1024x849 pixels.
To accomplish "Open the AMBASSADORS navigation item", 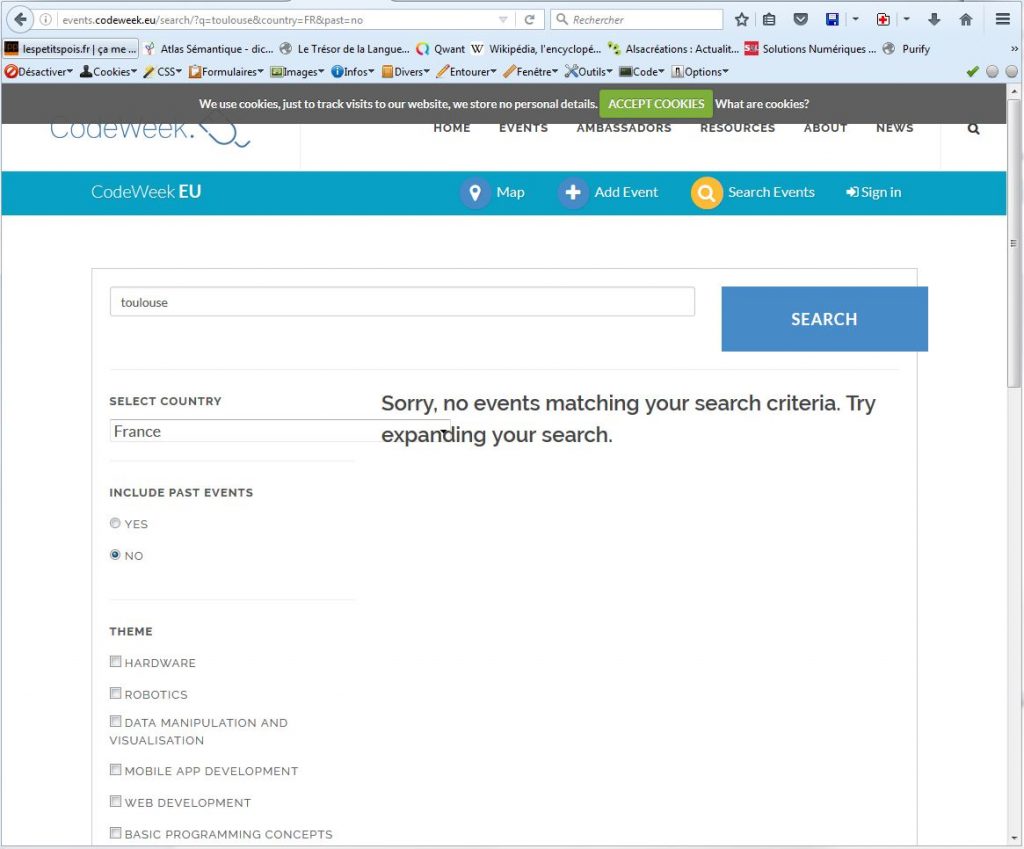I will 624,129.
